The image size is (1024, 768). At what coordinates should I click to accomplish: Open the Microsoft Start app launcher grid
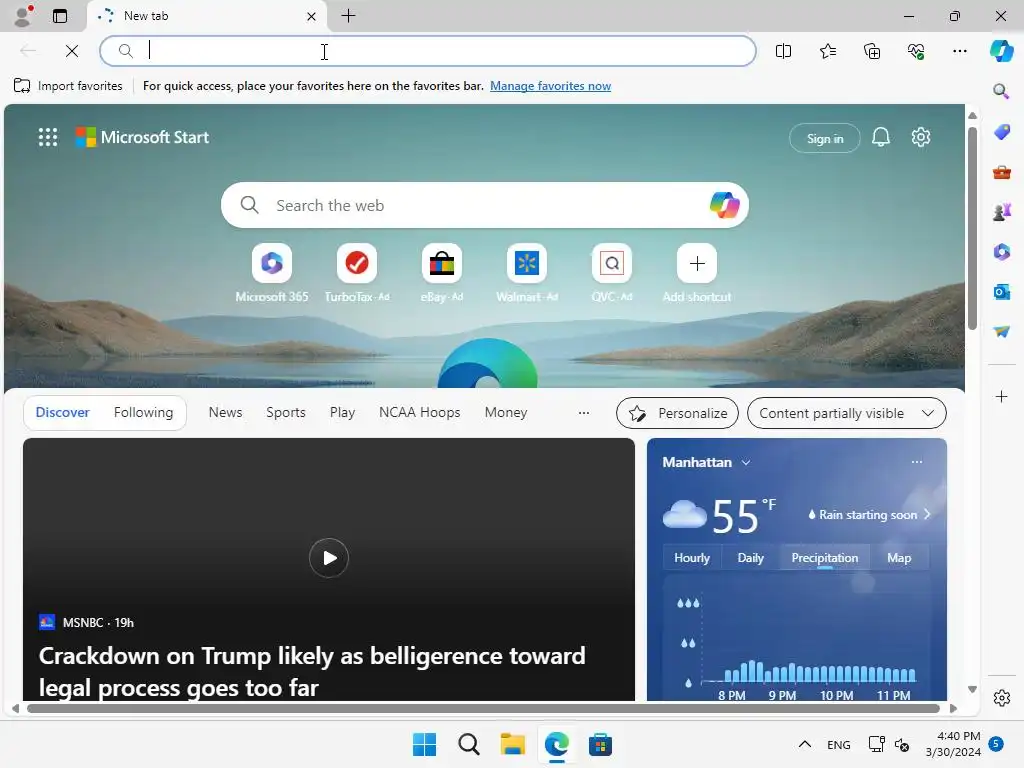[x=48, y=137]
